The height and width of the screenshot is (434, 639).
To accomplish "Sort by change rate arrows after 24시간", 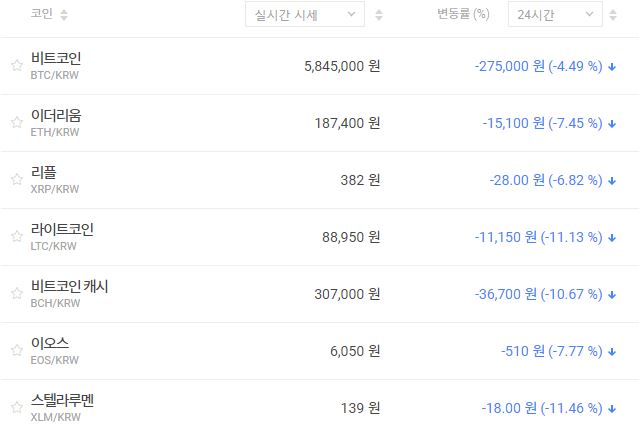I will [612, 15].
